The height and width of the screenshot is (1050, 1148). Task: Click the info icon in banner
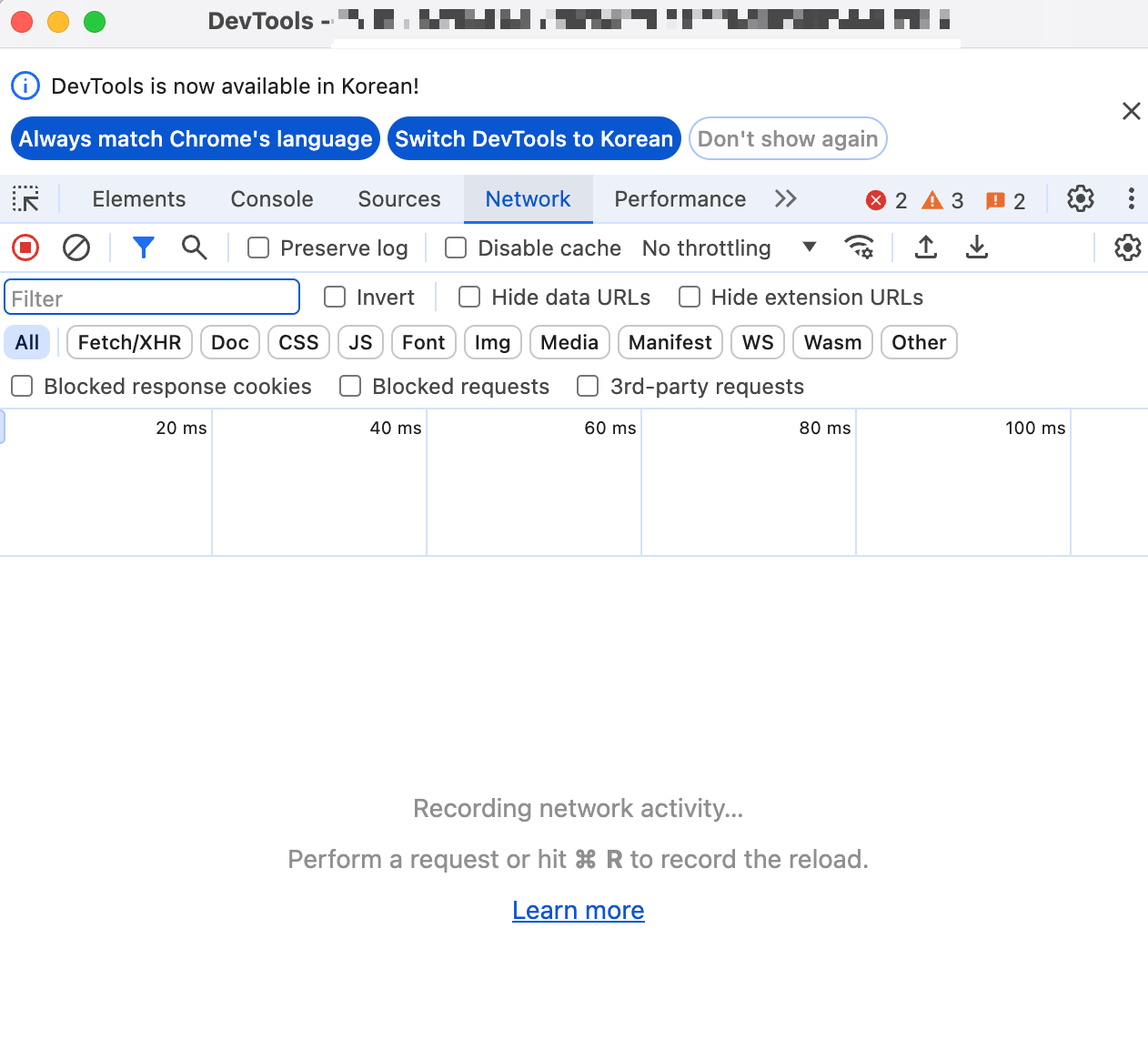click(x=25, y=86)
